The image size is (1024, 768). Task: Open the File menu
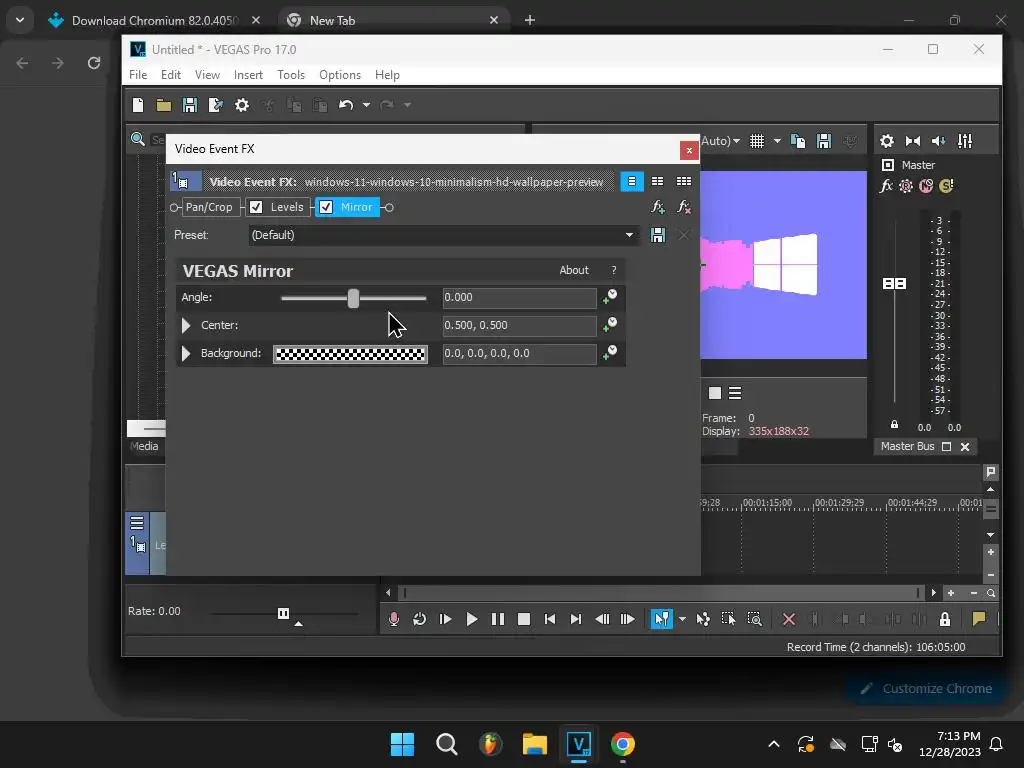pyautogui.click(x=138, y=74)
